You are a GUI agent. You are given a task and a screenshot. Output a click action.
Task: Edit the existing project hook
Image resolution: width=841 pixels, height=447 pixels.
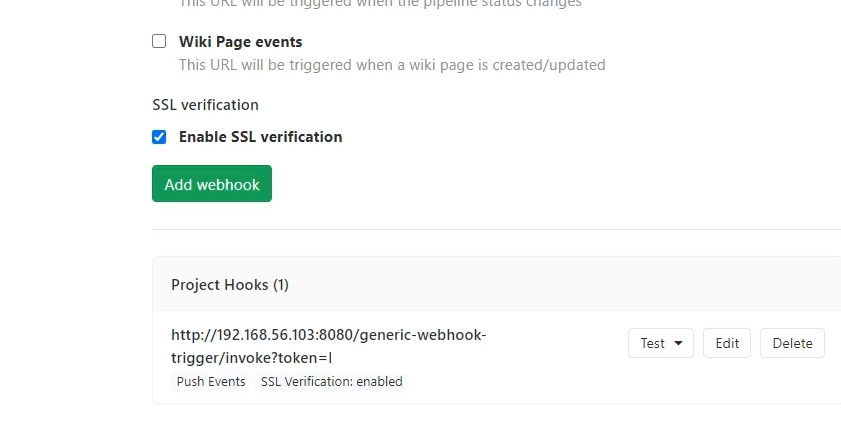tap(727, 343)
